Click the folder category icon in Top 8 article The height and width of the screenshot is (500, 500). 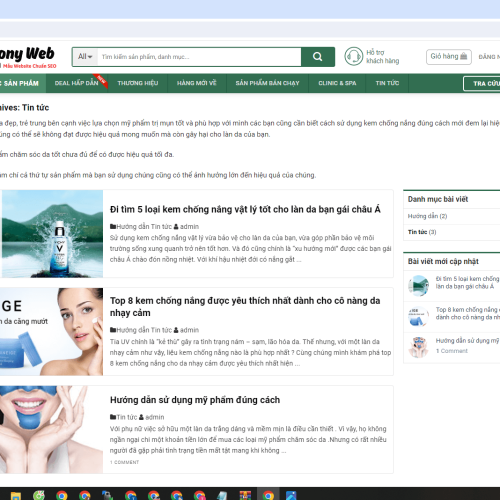click(x=113, y=330)
